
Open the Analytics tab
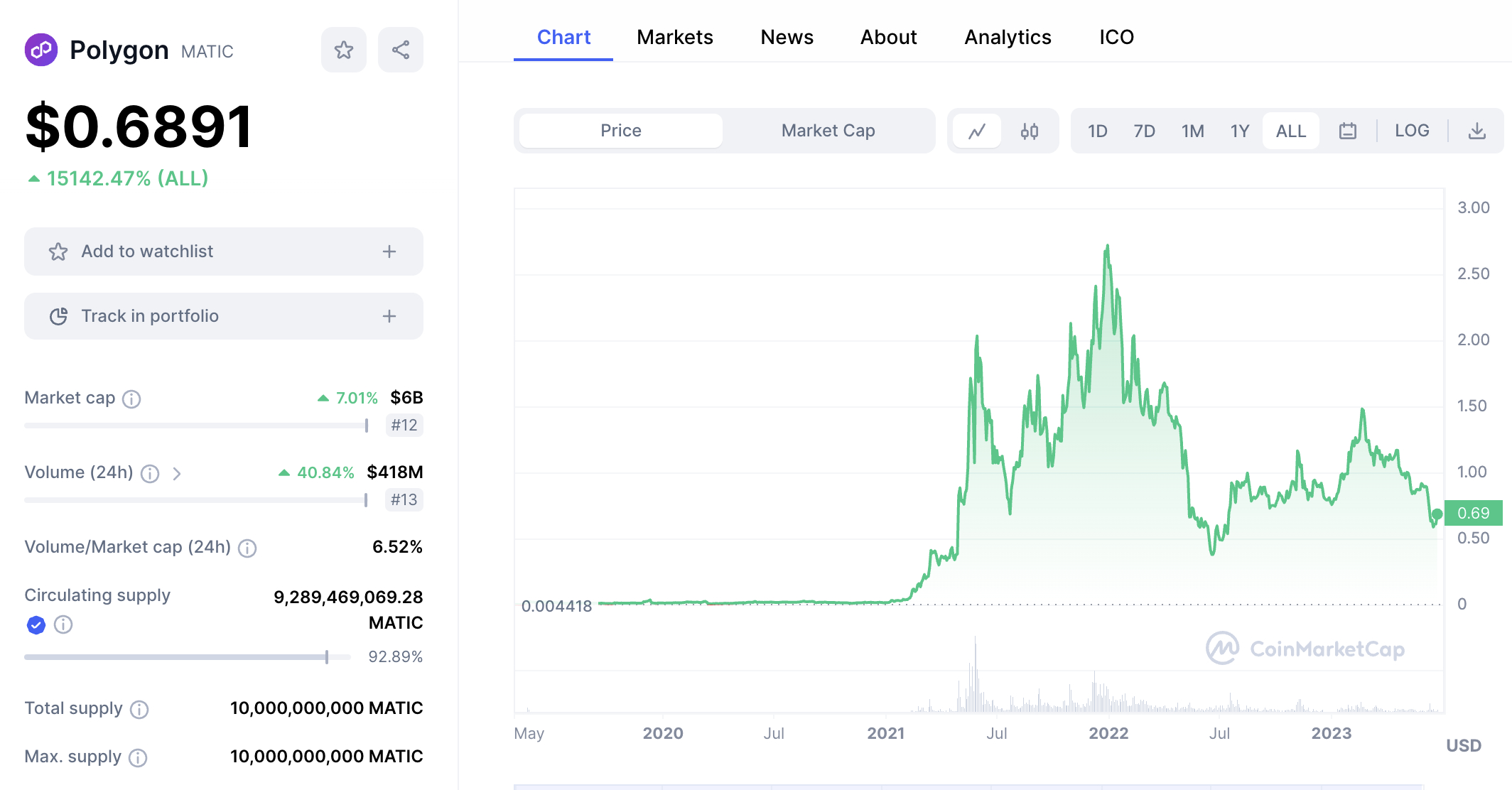pyautogui.click(x=1008, y=37)
